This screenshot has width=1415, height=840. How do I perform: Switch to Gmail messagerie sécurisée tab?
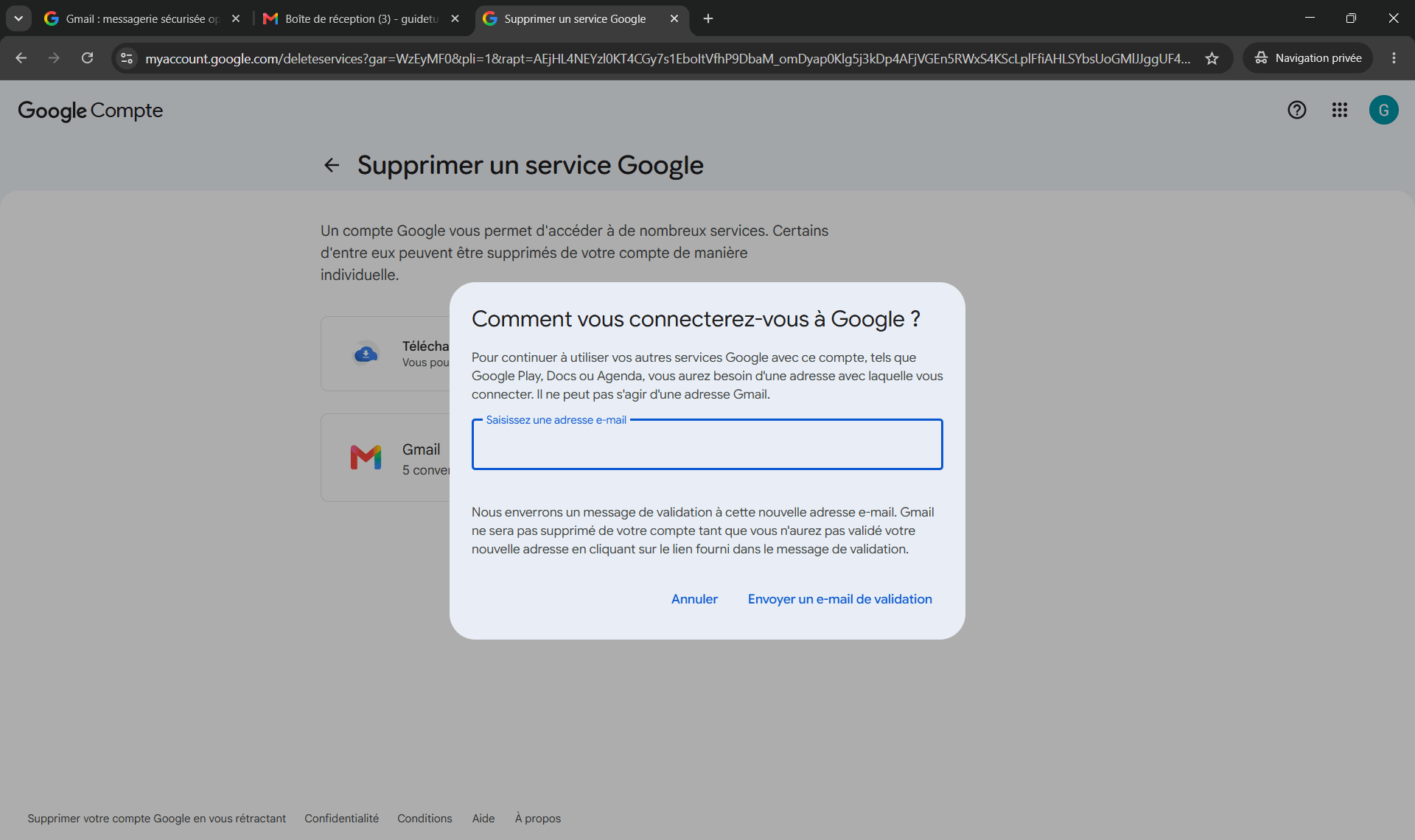click(x=142, y=19)
